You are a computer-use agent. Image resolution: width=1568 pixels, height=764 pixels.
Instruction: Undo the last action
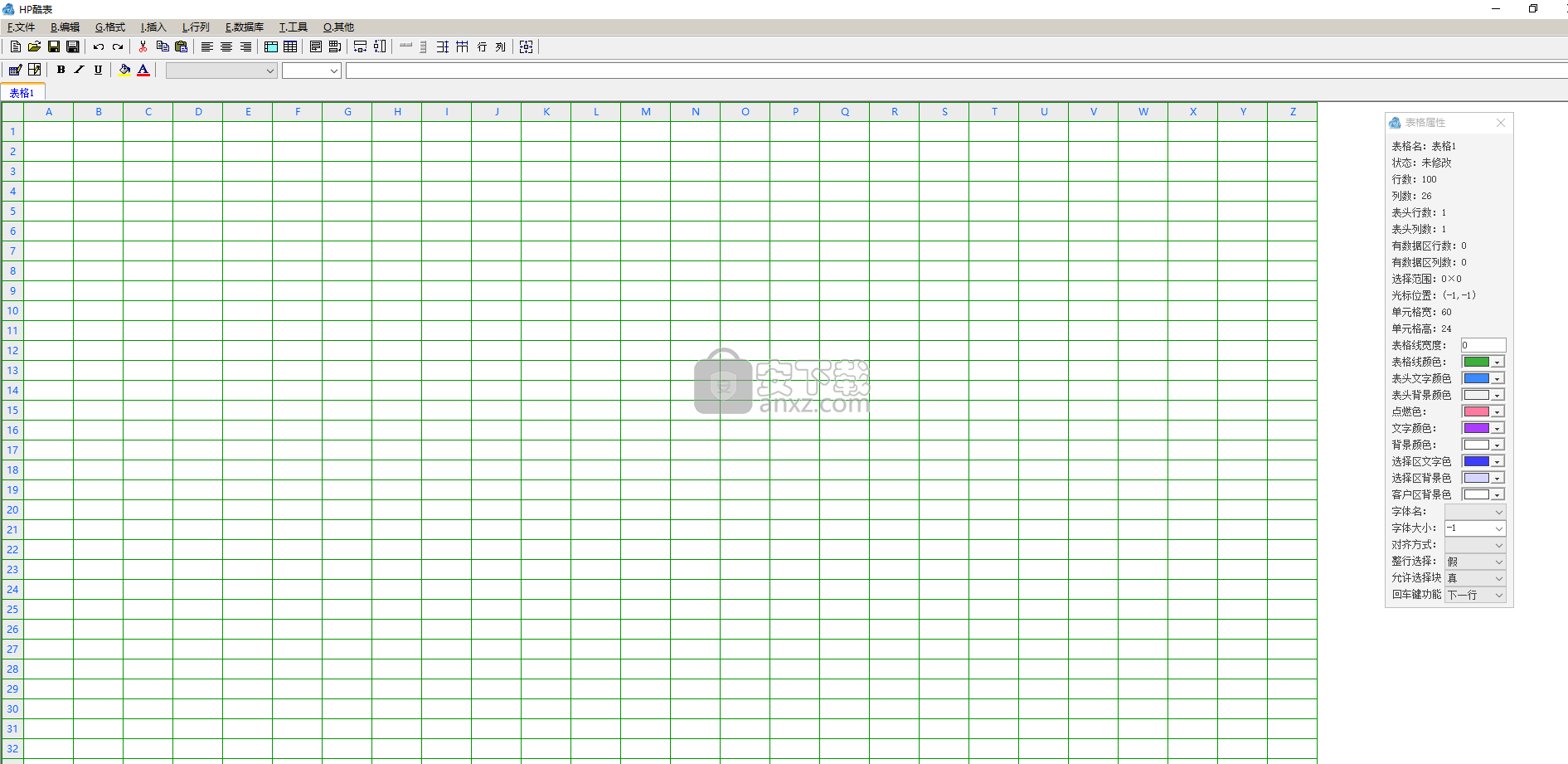tap(99, 47)
